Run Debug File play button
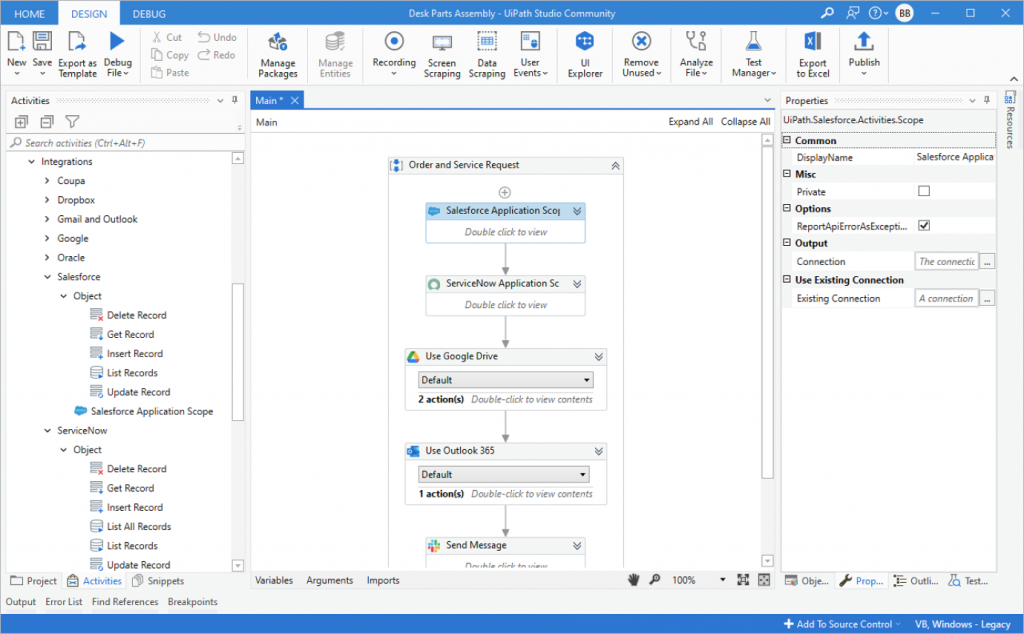Screen dimensions: 1024x634 pos(117,41)
